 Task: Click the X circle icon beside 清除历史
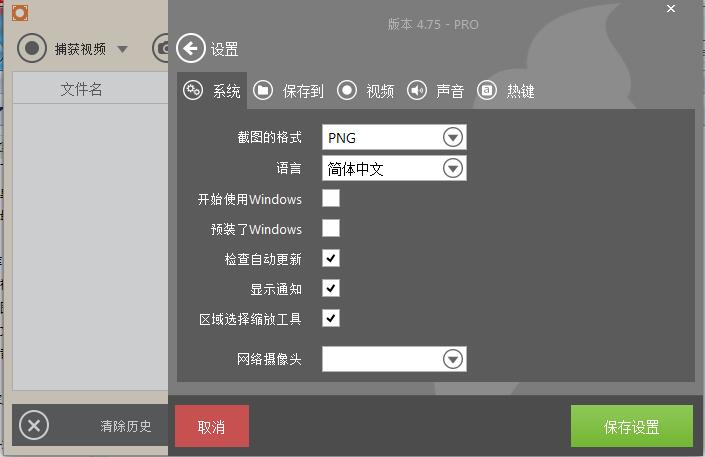34,425
